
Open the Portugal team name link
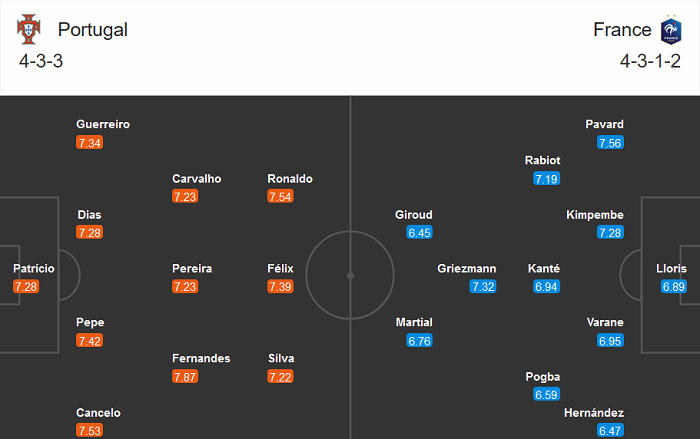click(93, 30)
